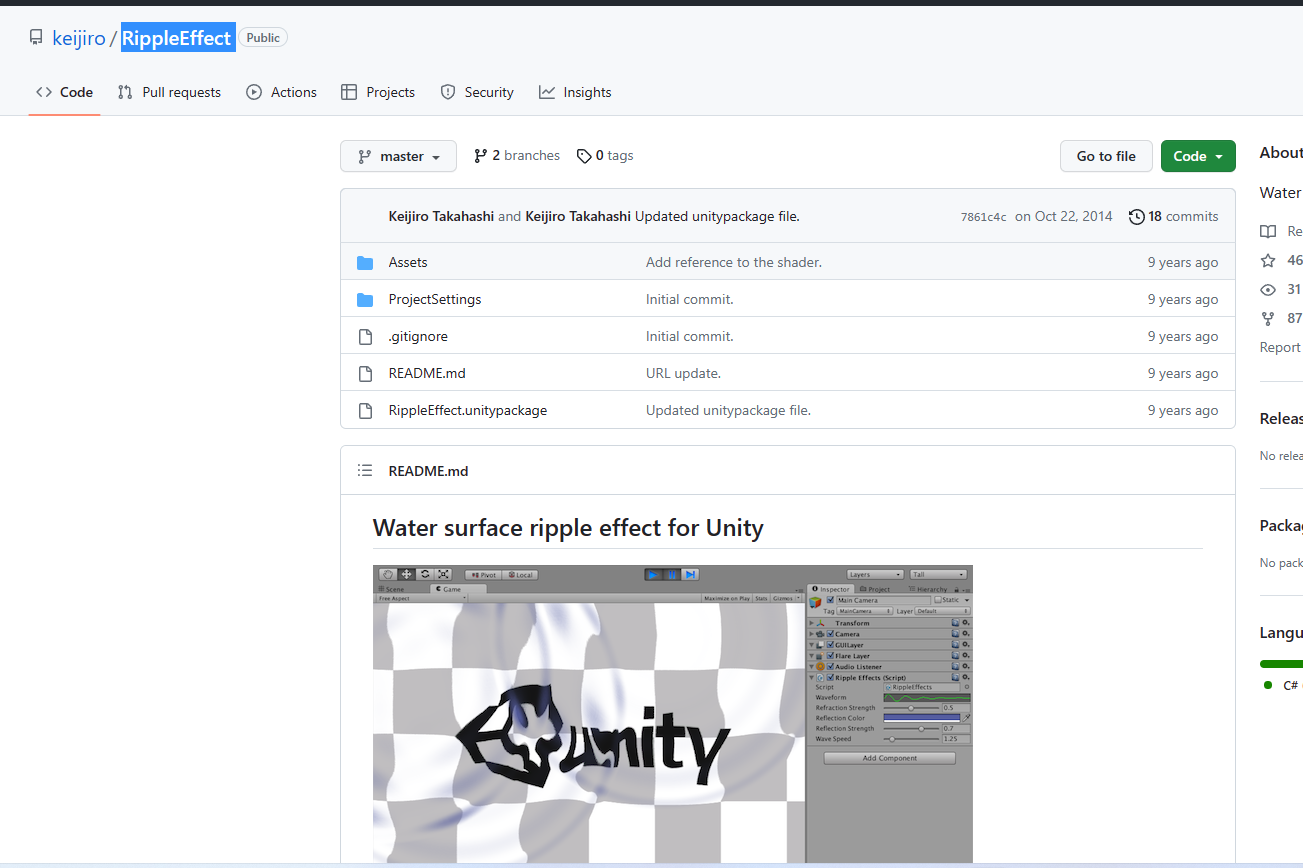
Task: Open the Projects tab
Action: point(378,92)
